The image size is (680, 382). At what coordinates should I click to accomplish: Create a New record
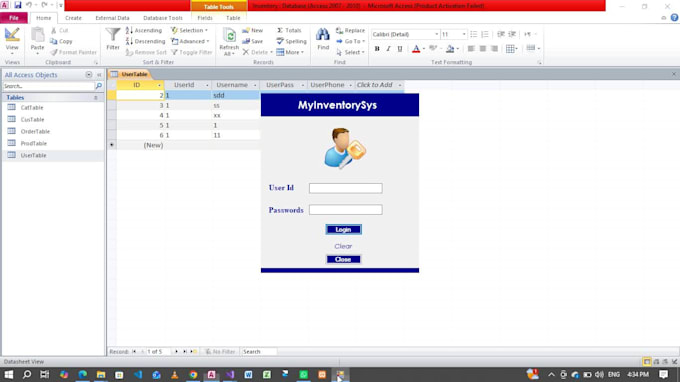click(252, 30)
